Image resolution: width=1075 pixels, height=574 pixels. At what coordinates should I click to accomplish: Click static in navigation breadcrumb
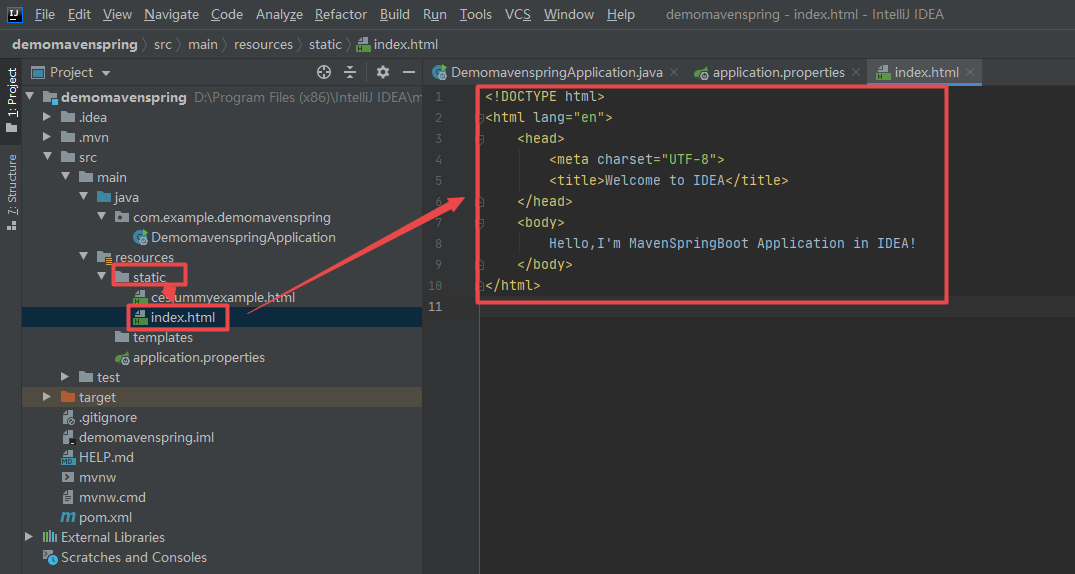tap(325, 45)
